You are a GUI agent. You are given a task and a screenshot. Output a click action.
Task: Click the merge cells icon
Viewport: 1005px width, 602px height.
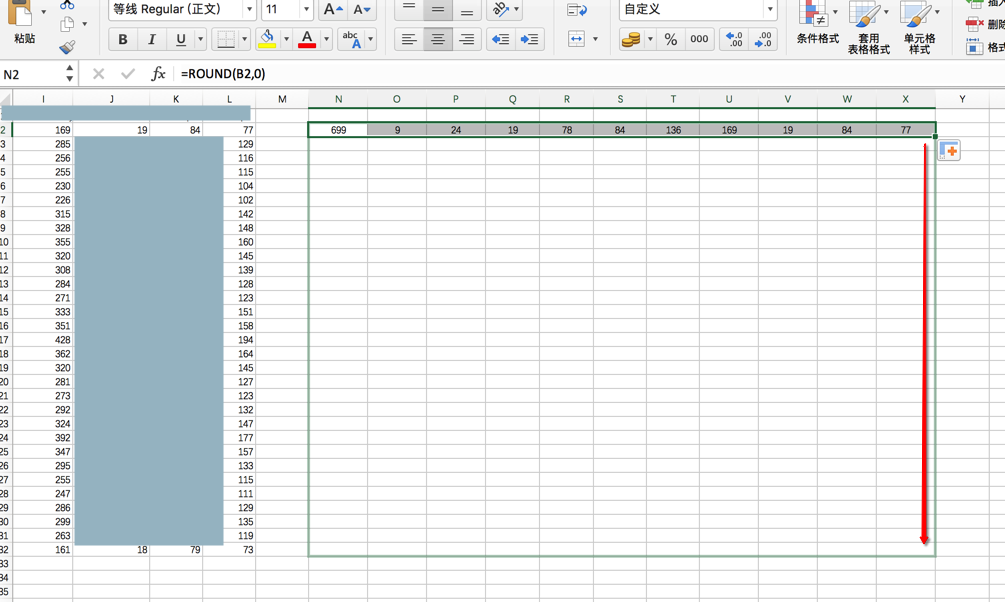(x=576, y=39)
